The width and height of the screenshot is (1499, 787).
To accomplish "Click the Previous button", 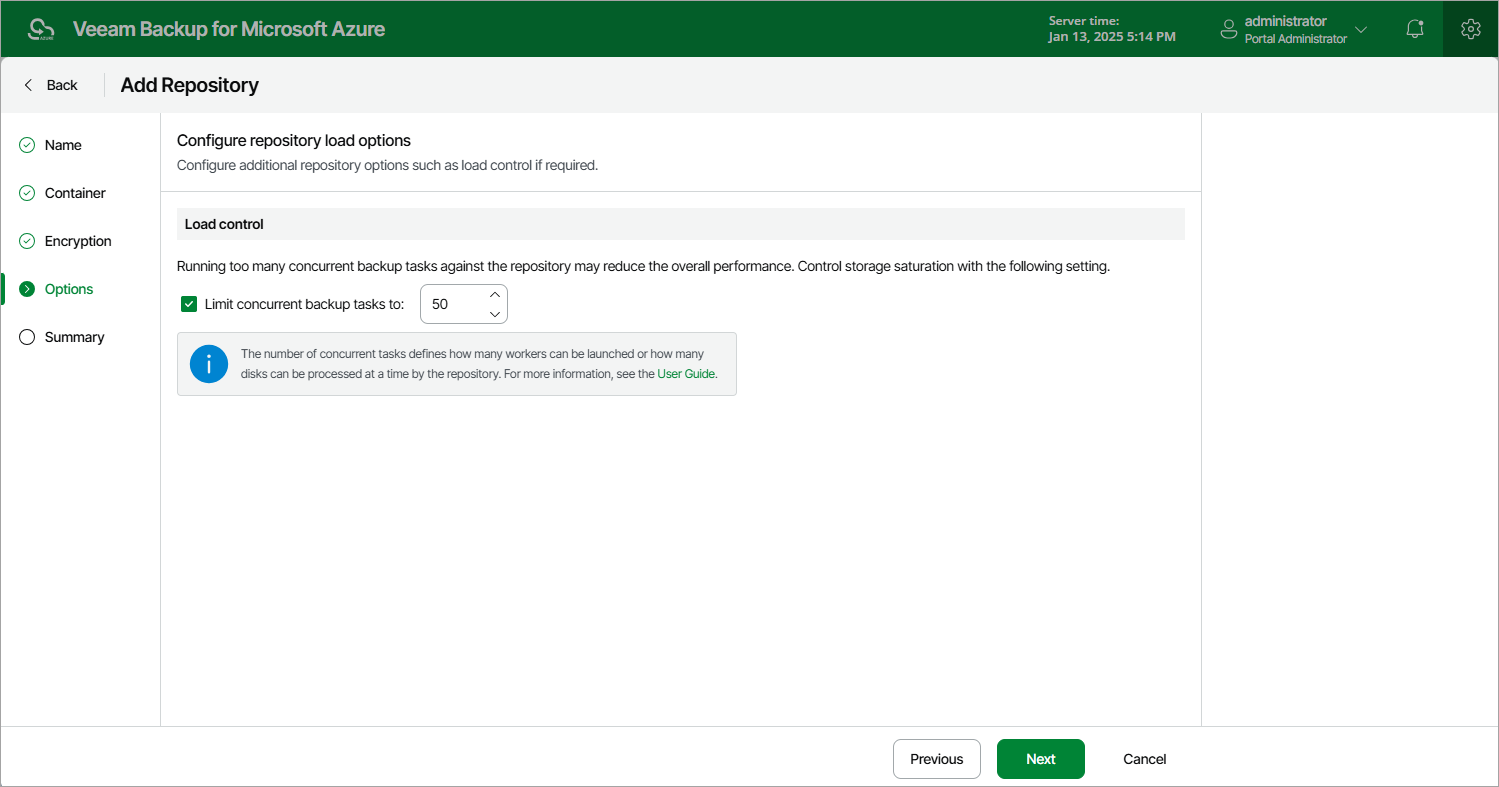I will coord(937,759).
